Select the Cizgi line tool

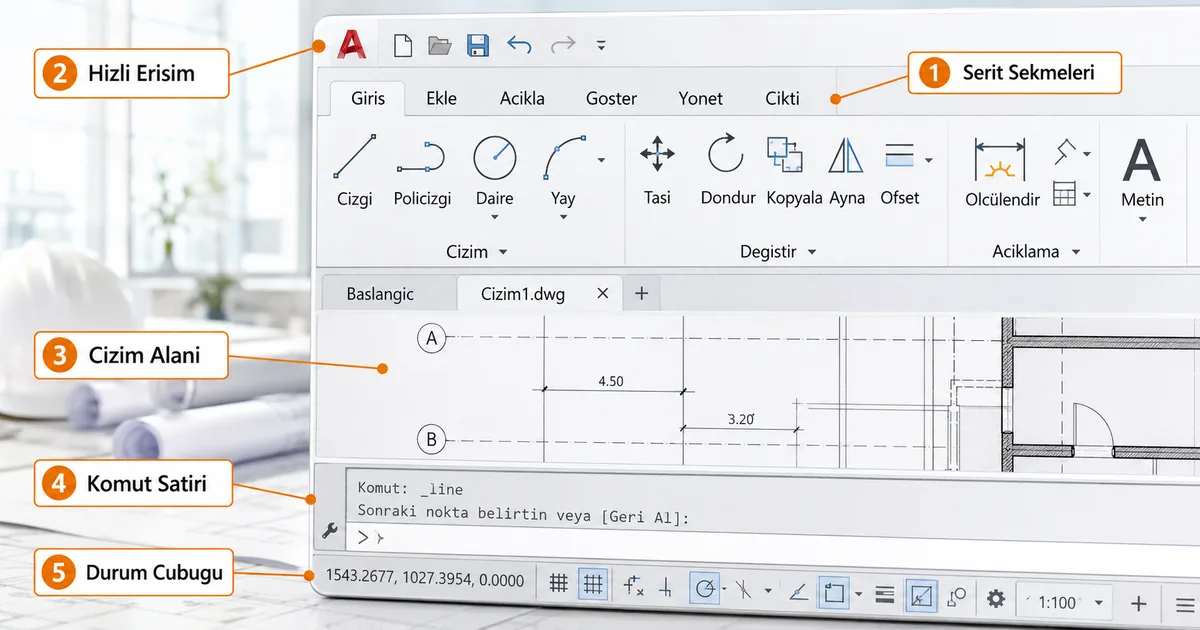354,170
